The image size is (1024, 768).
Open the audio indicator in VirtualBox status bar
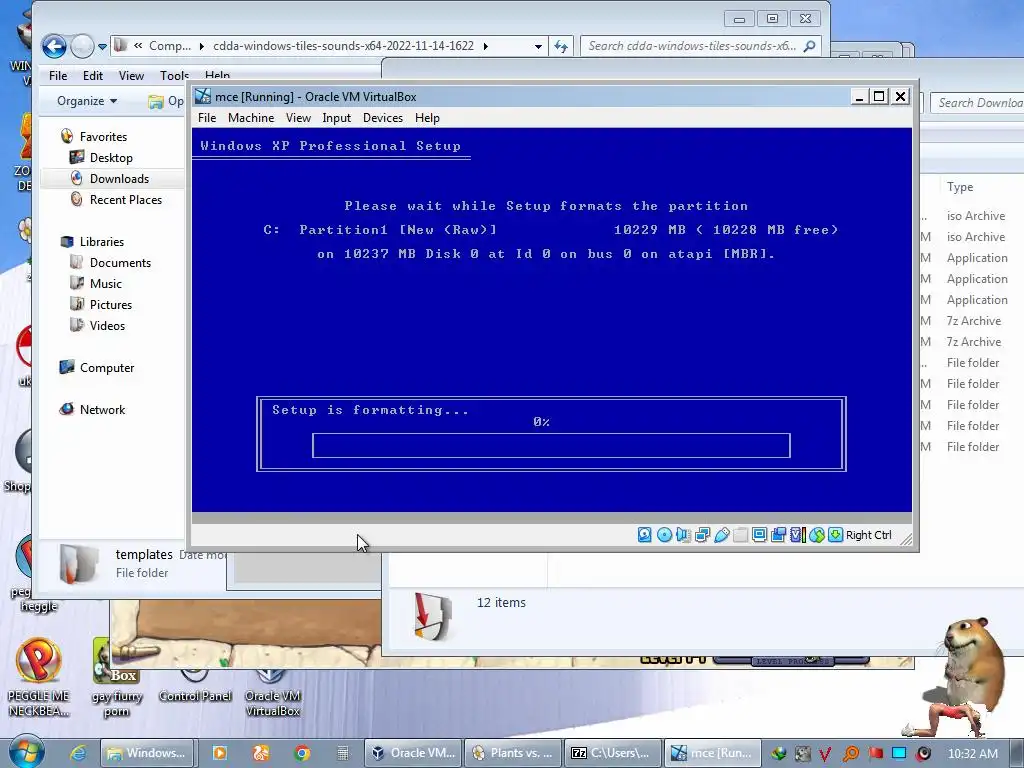point(683,535)
